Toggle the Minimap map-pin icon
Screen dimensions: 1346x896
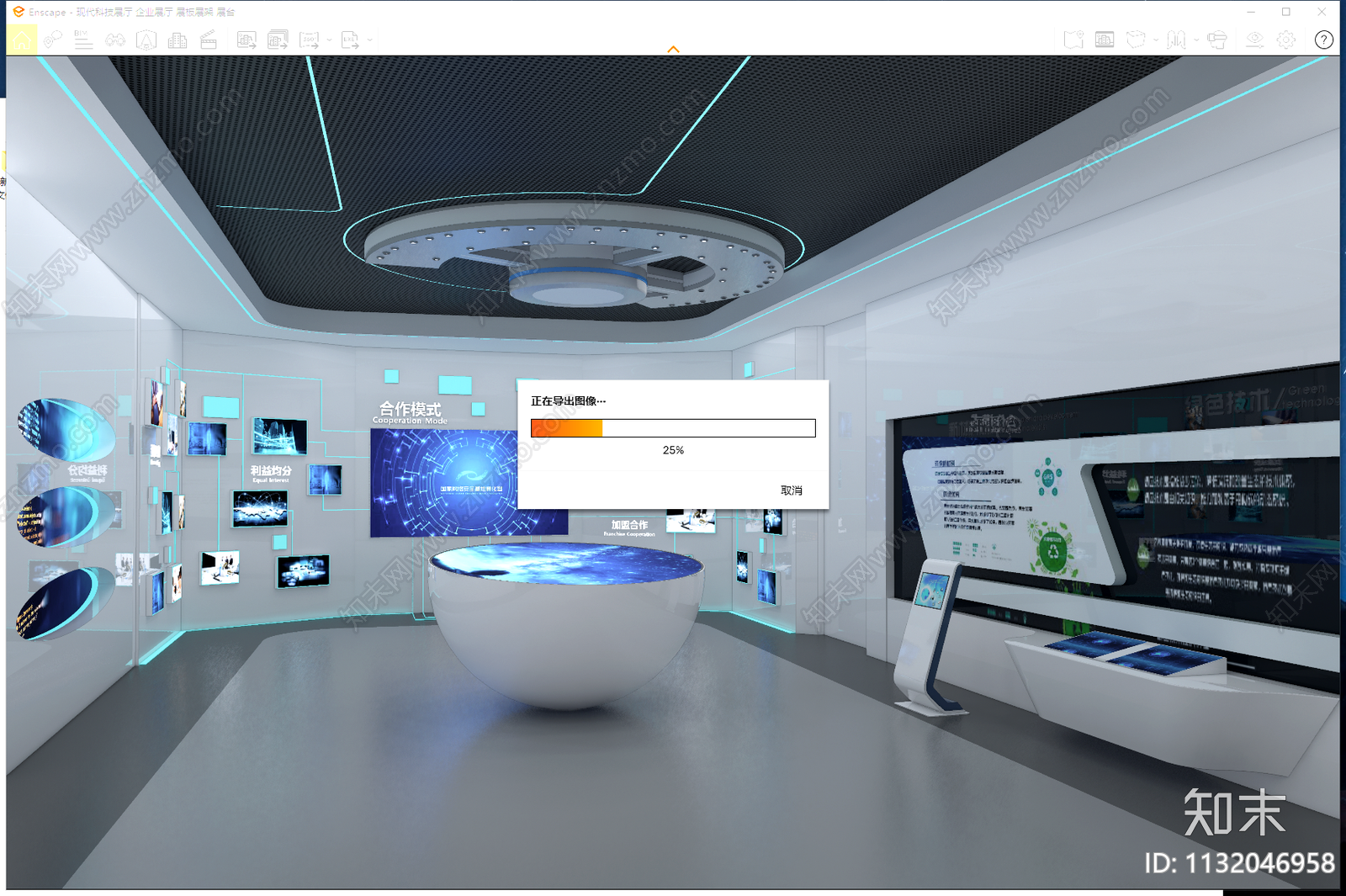pyautogui.click(x=1073, y=40)
